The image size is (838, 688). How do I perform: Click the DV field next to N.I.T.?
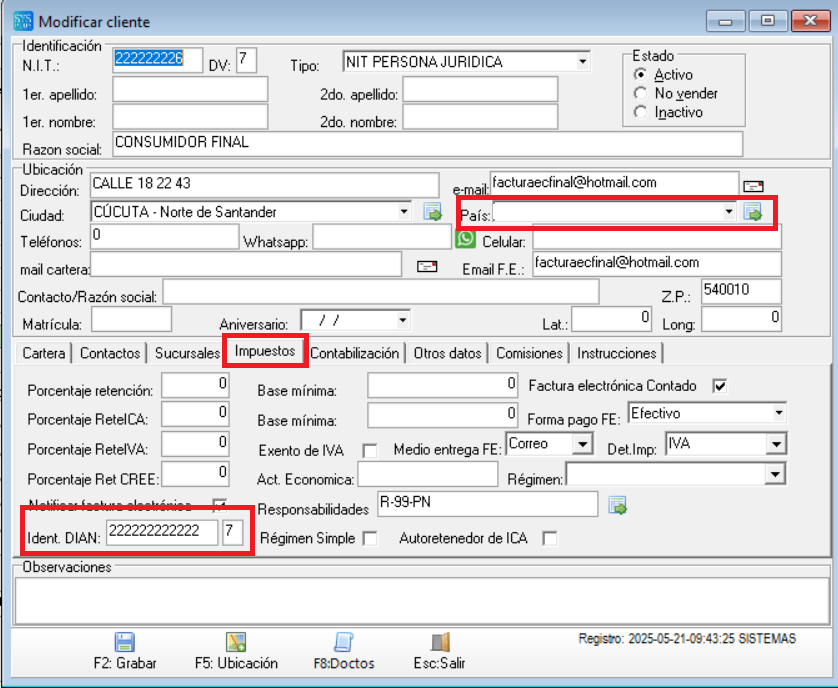pyautogui.click(x=246, y=60)
